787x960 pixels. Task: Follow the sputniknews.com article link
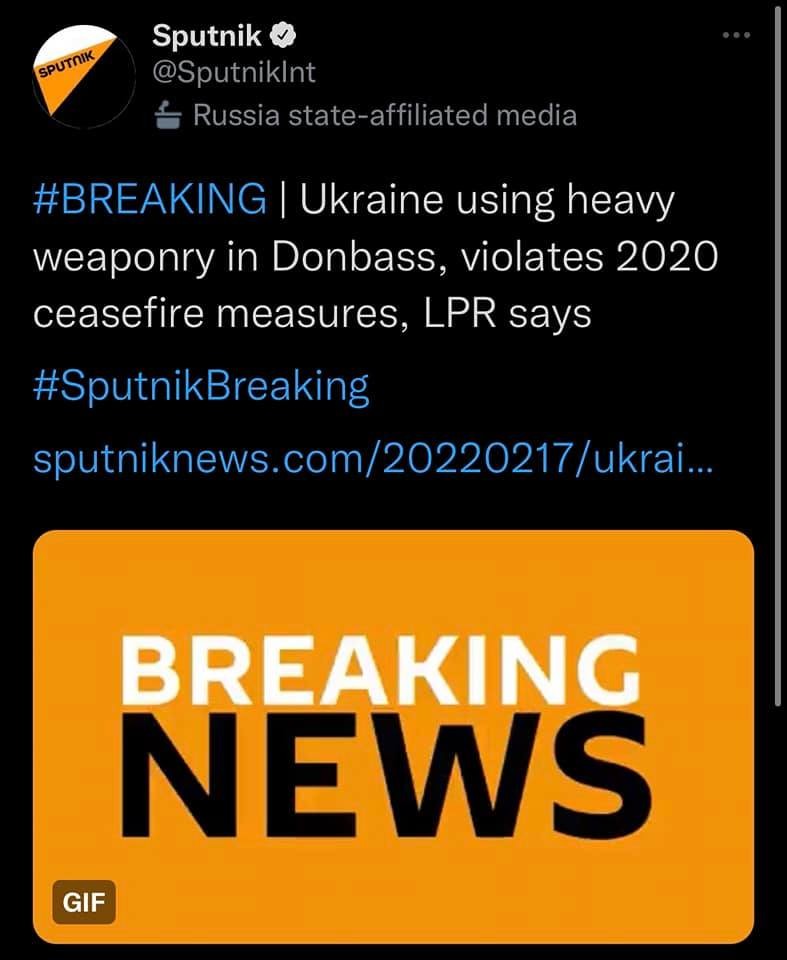[x=373, y=459]
